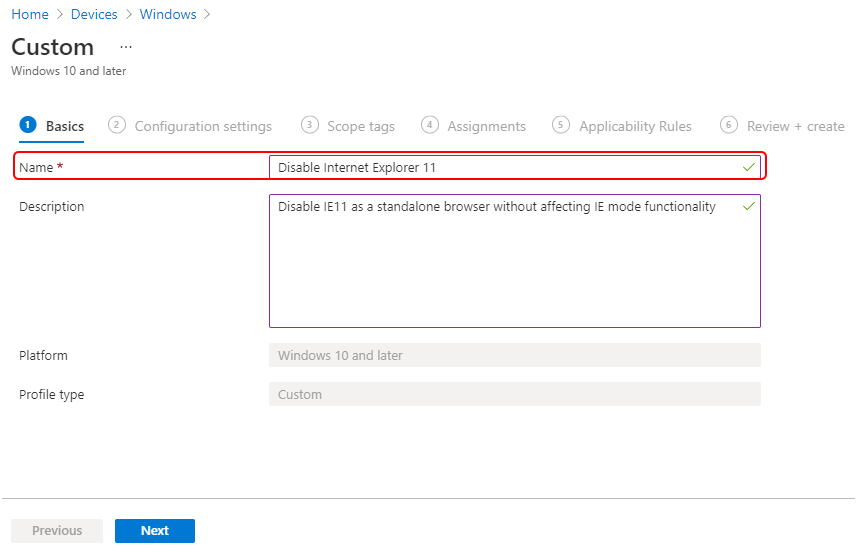Viewport: 857px width, 551px height.
Task: Click the green checkmark in Name field
Action: [749, 167]
